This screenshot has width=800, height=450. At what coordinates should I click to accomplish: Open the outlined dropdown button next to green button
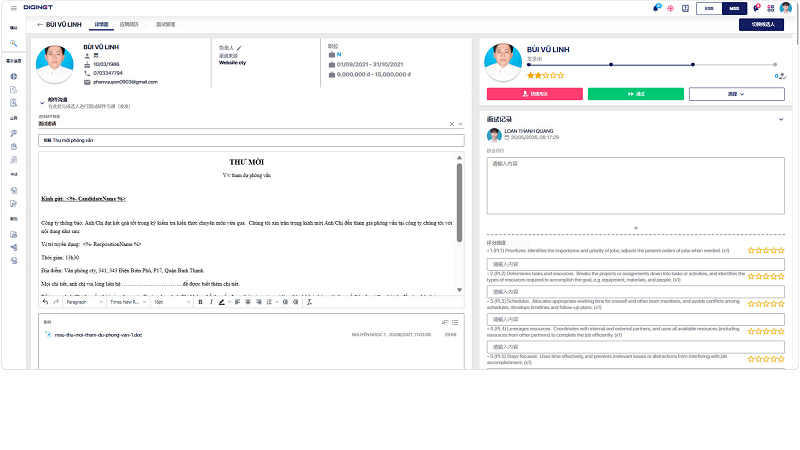(737, 94)
